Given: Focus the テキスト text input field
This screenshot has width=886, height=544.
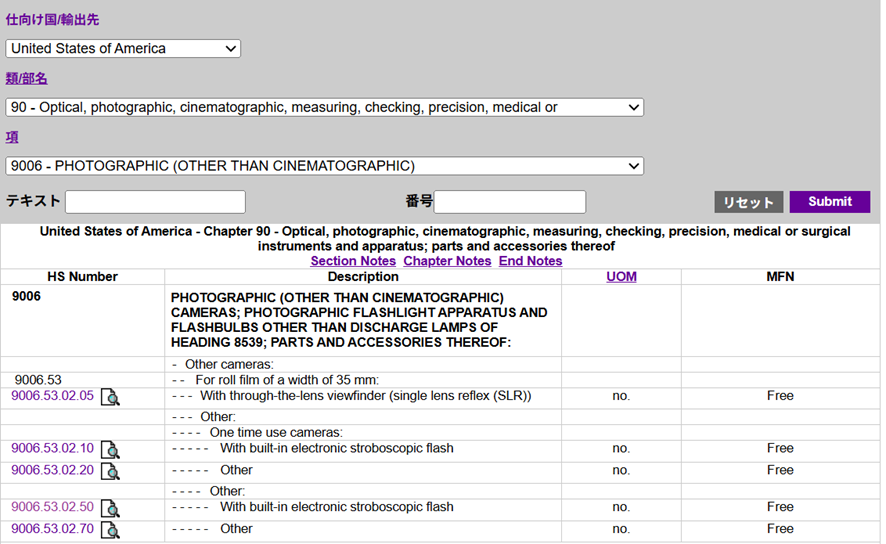Looking at the screenshot, I should click(x=155, y=202).
